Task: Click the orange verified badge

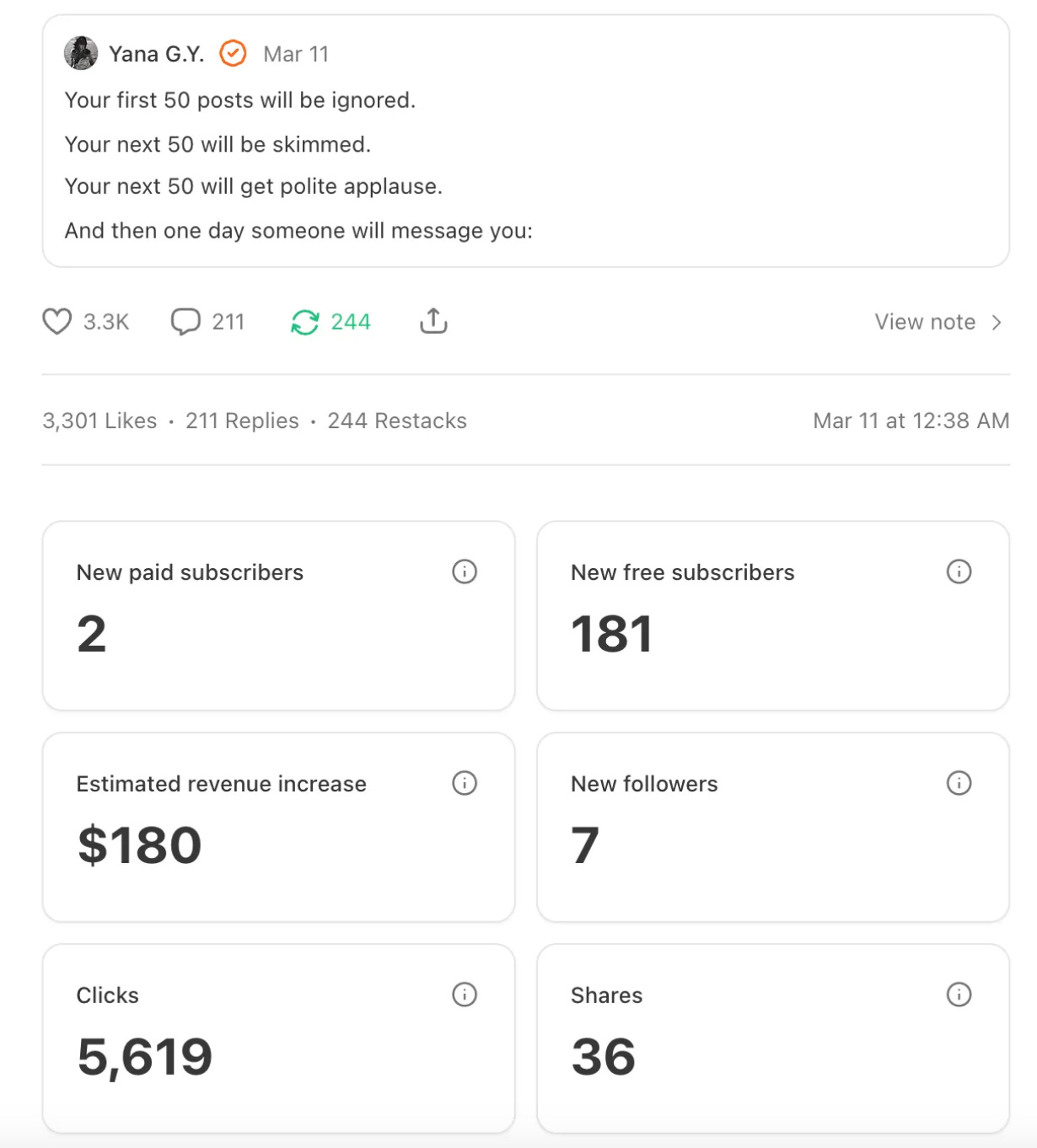Action: coord(233,53)
